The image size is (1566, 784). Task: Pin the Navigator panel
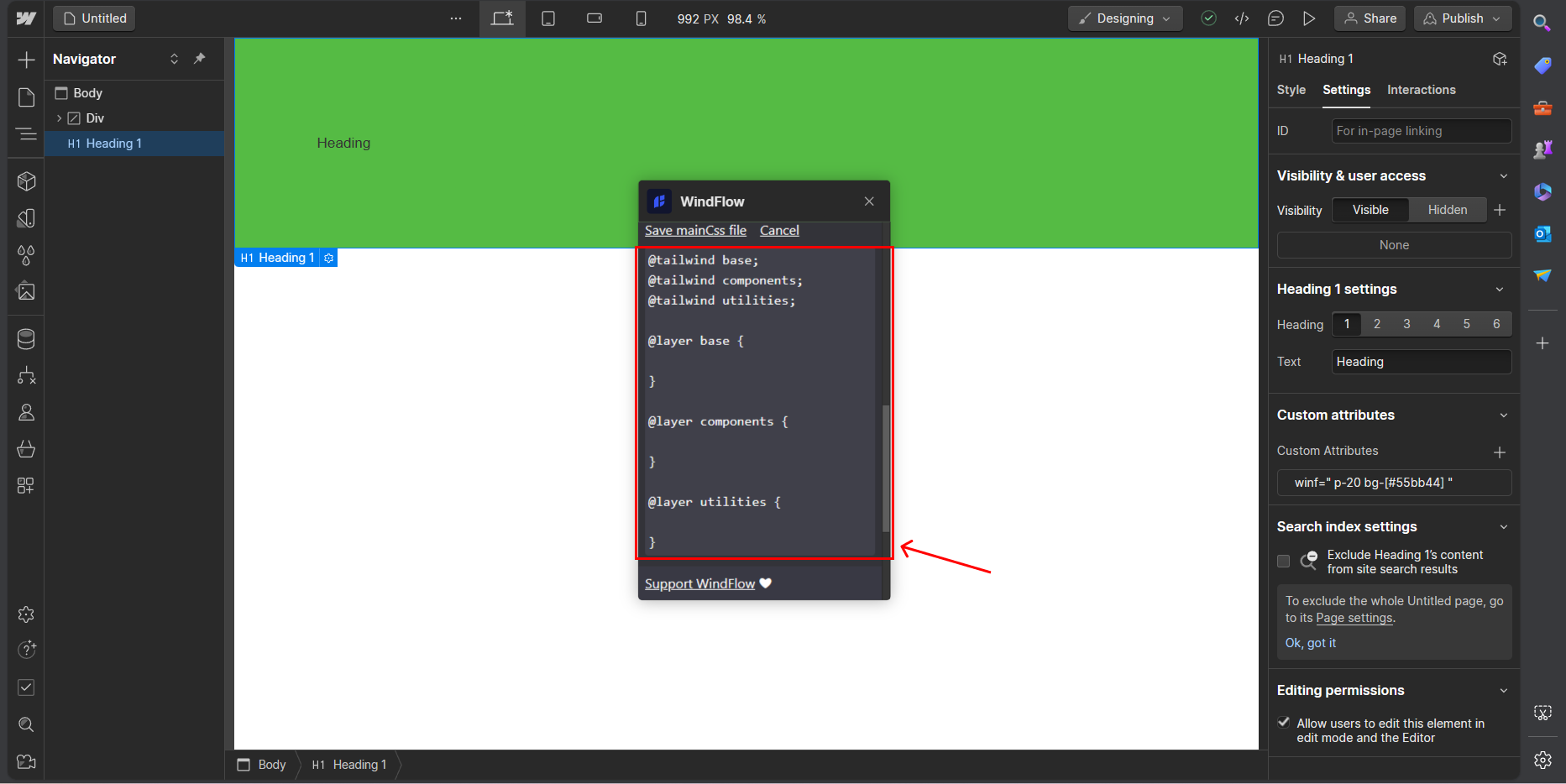[x=200, y=59]
